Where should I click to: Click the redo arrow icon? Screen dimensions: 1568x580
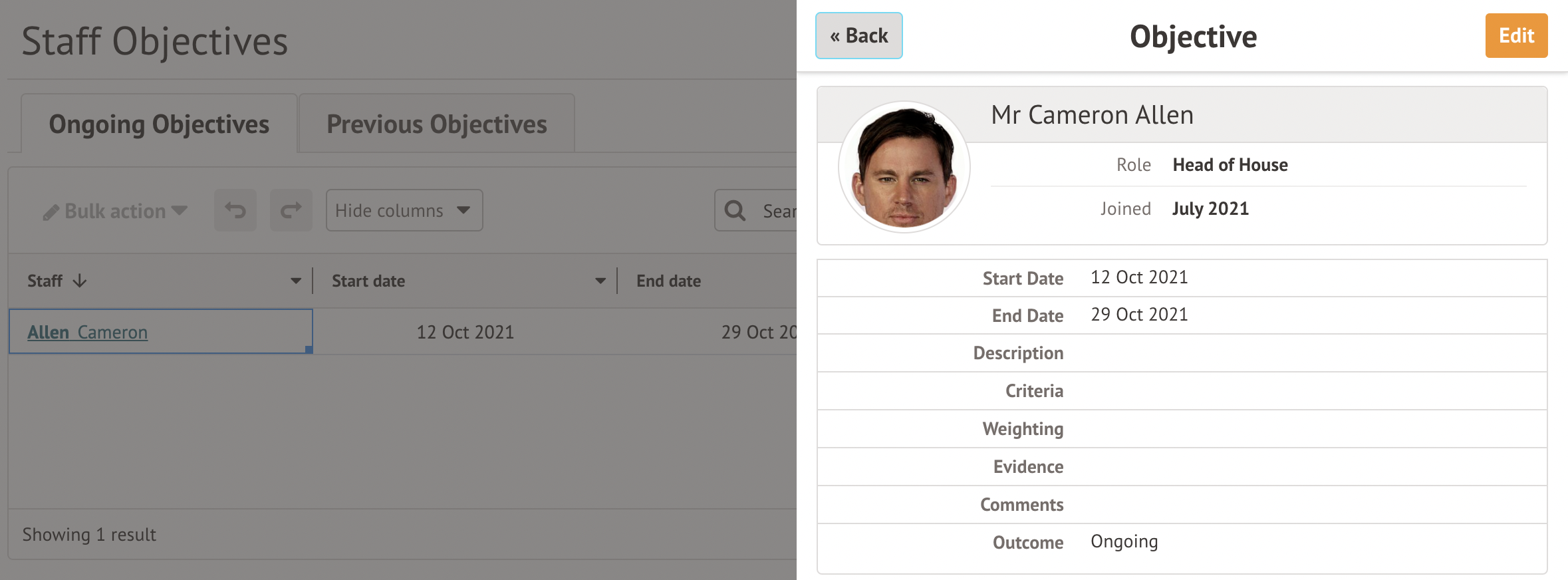point(291,211)
